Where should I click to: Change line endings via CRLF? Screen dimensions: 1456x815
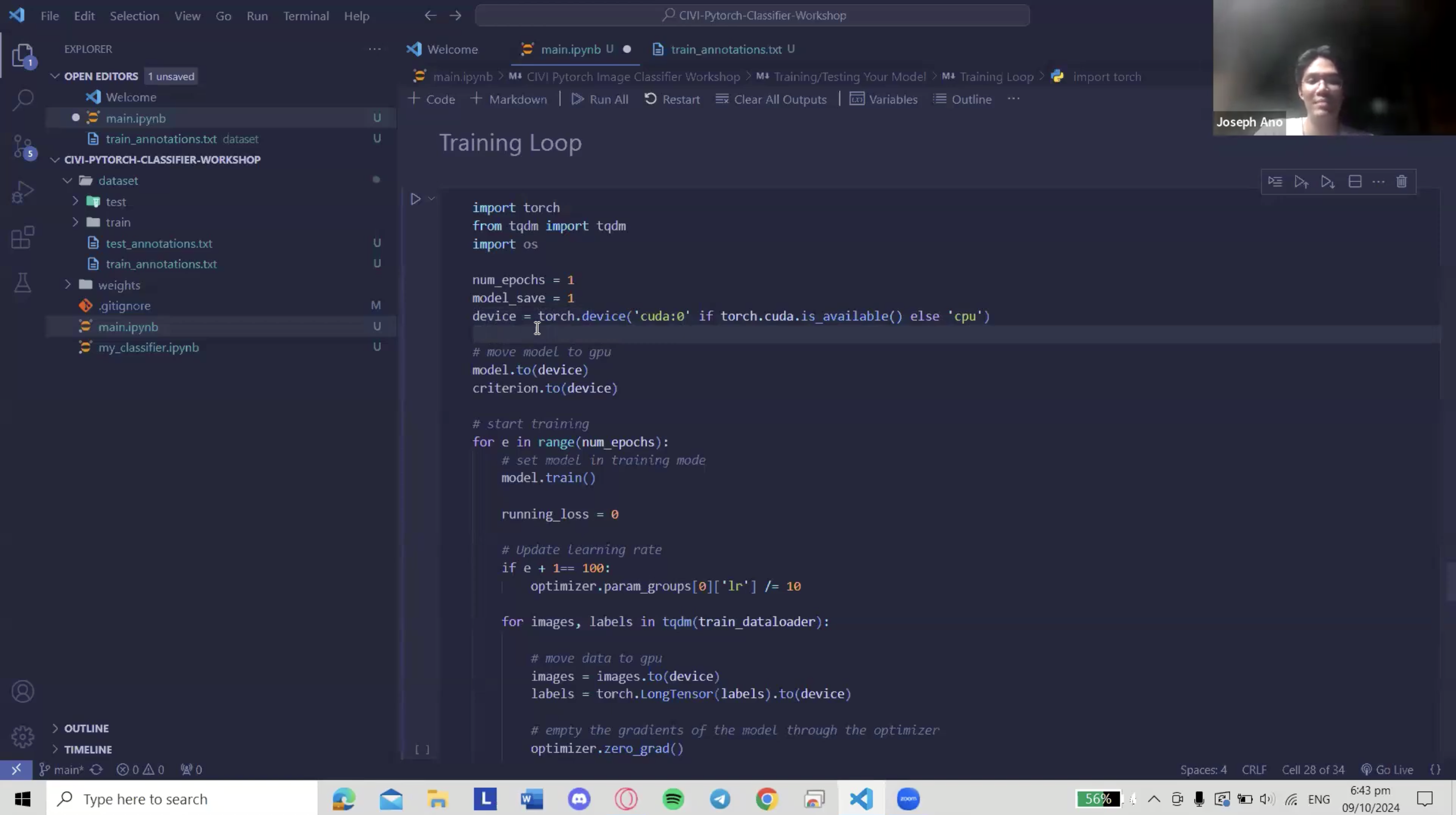(1254, 769)
